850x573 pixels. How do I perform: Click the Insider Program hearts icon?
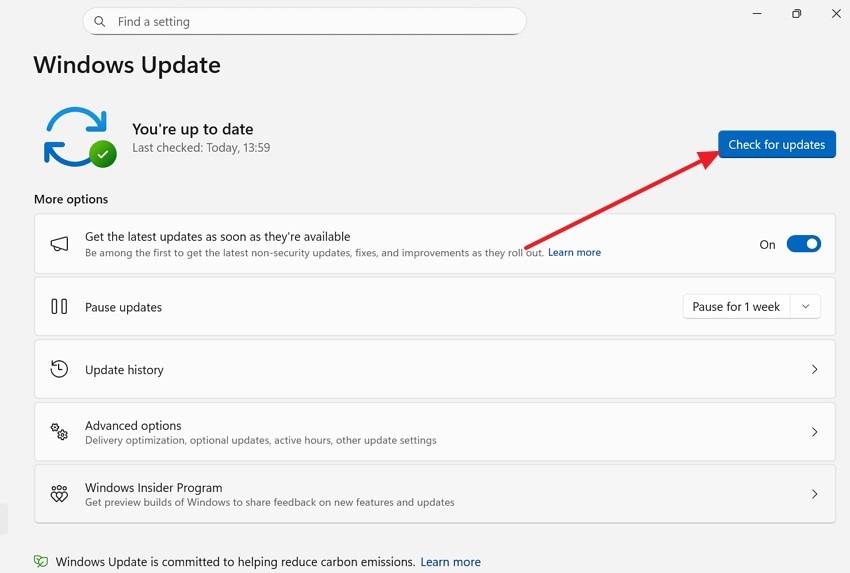click(59, 494)
